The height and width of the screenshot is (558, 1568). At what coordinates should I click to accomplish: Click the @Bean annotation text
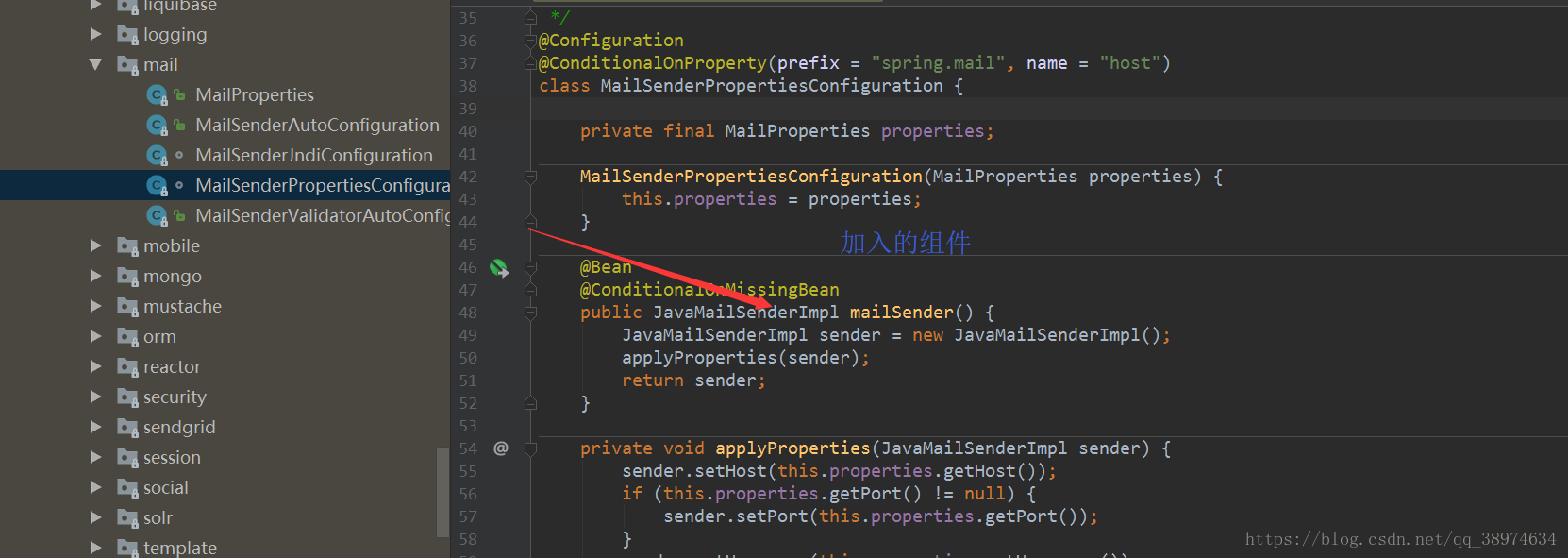click(x=606, y=267)
